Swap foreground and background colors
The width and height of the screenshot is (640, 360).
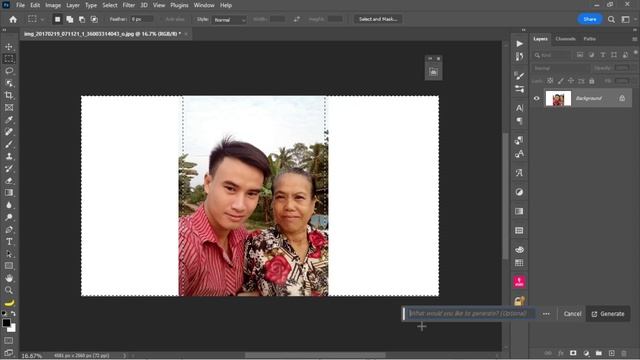coord(13,313)
